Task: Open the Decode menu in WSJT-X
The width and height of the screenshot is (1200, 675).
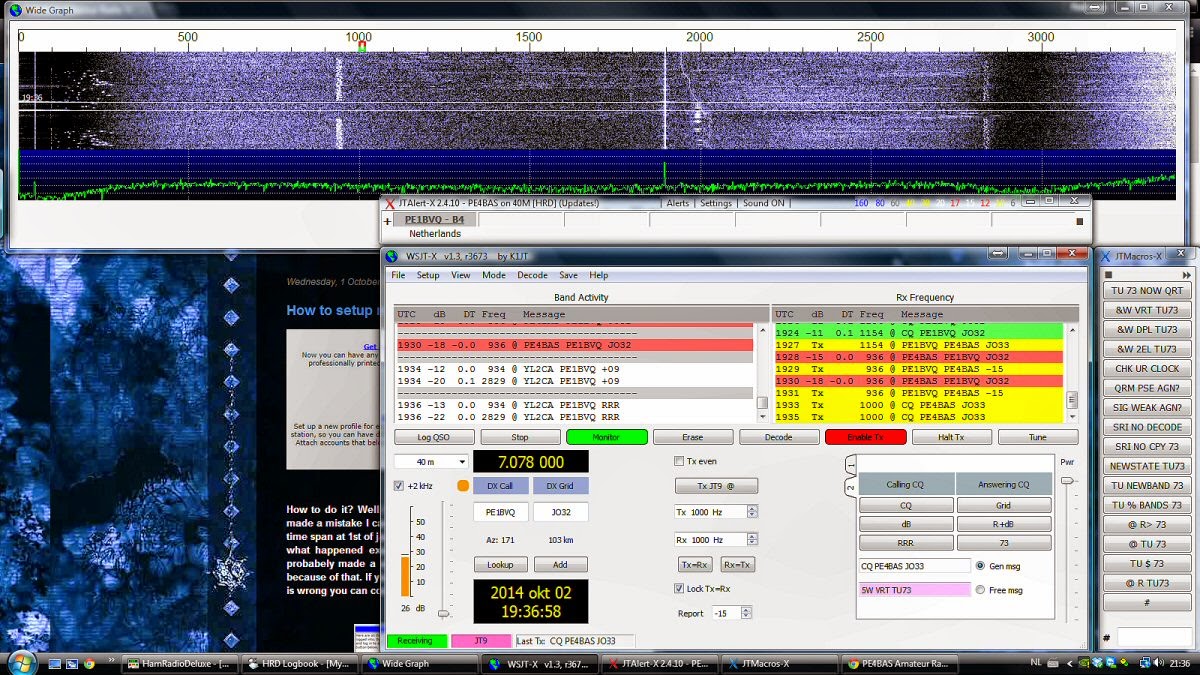Action: [532, 275]
